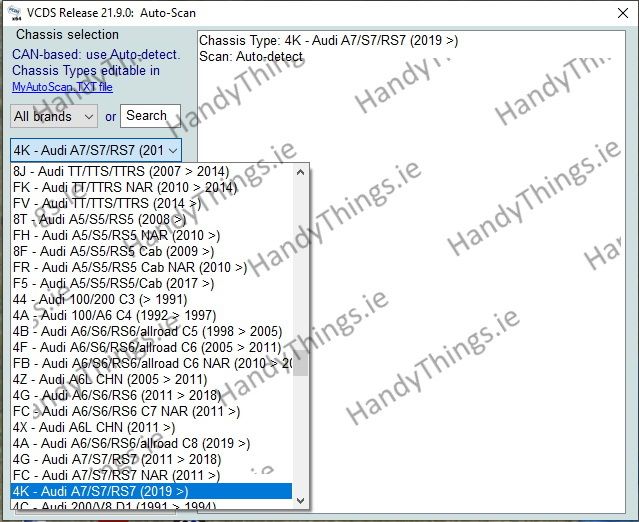Screen dimensions: 639x522
Task: Close the Auto-Scan window
Action: pyautogui.click(x=623, y=13)
